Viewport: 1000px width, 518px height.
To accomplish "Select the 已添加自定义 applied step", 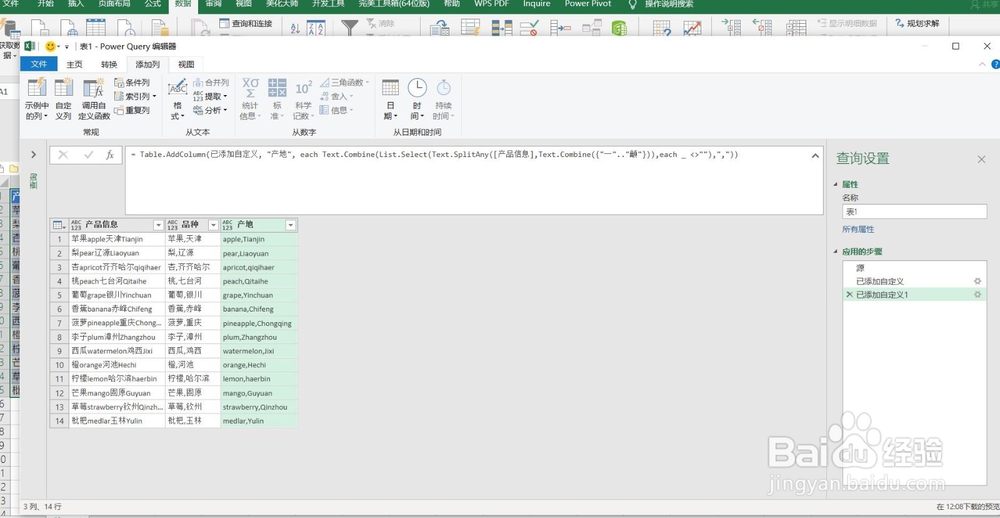I will (913, 281).
